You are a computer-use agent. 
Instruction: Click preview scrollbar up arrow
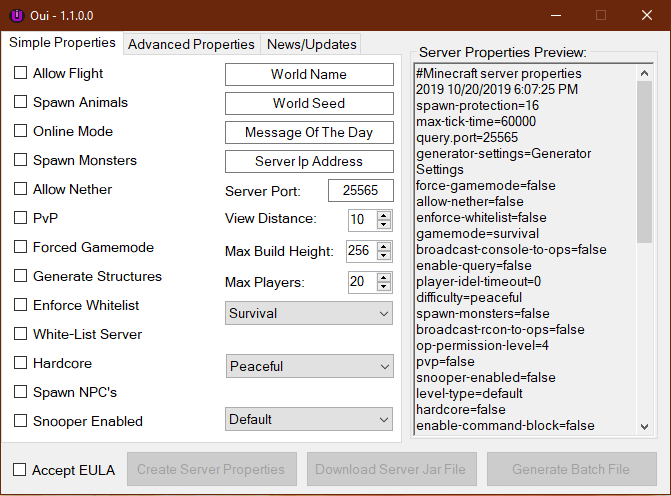tap(644, 73)
